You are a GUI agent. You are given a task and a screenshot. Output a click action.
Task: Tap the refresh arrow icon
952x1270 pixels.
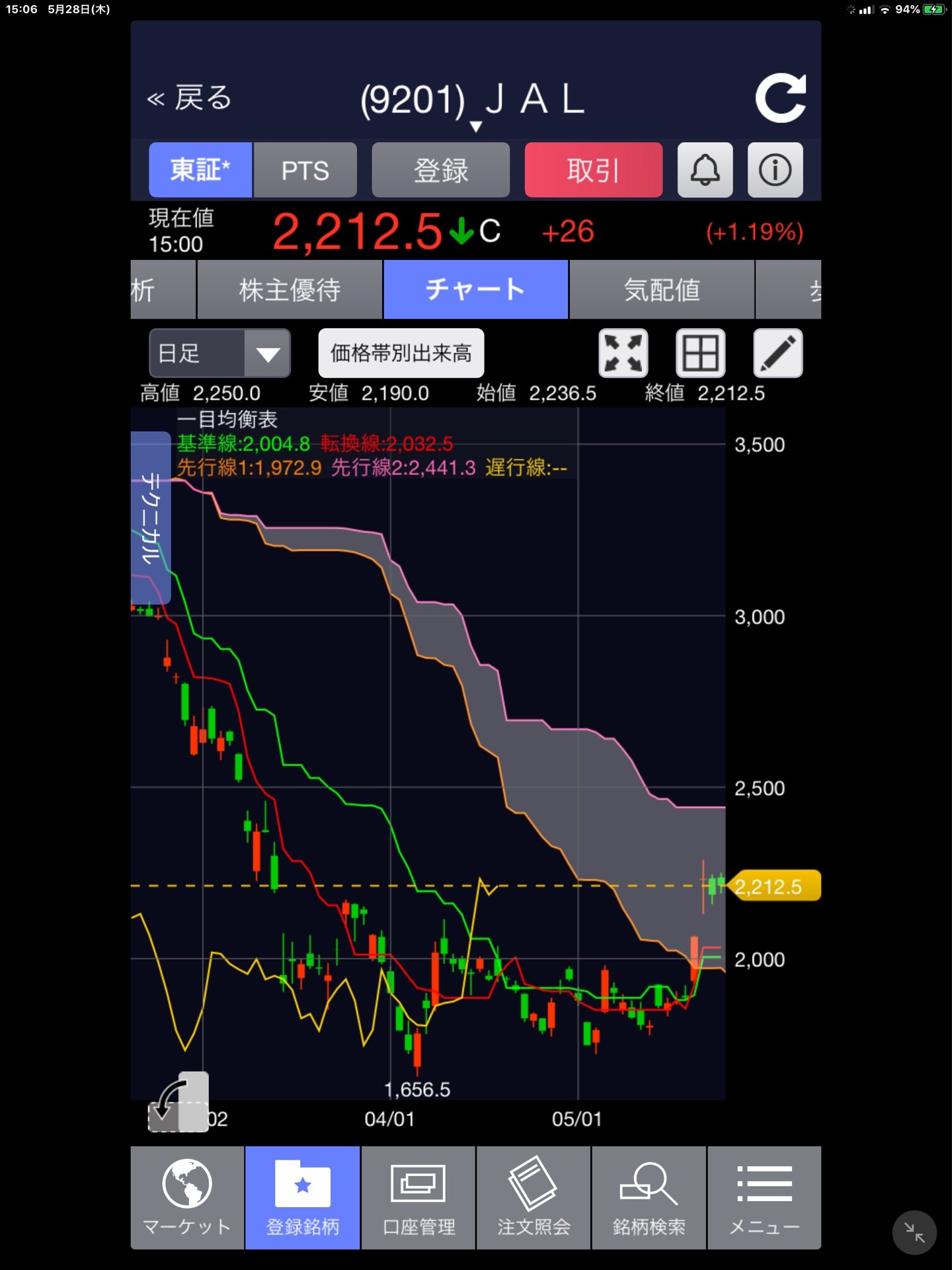coord(781,98)
